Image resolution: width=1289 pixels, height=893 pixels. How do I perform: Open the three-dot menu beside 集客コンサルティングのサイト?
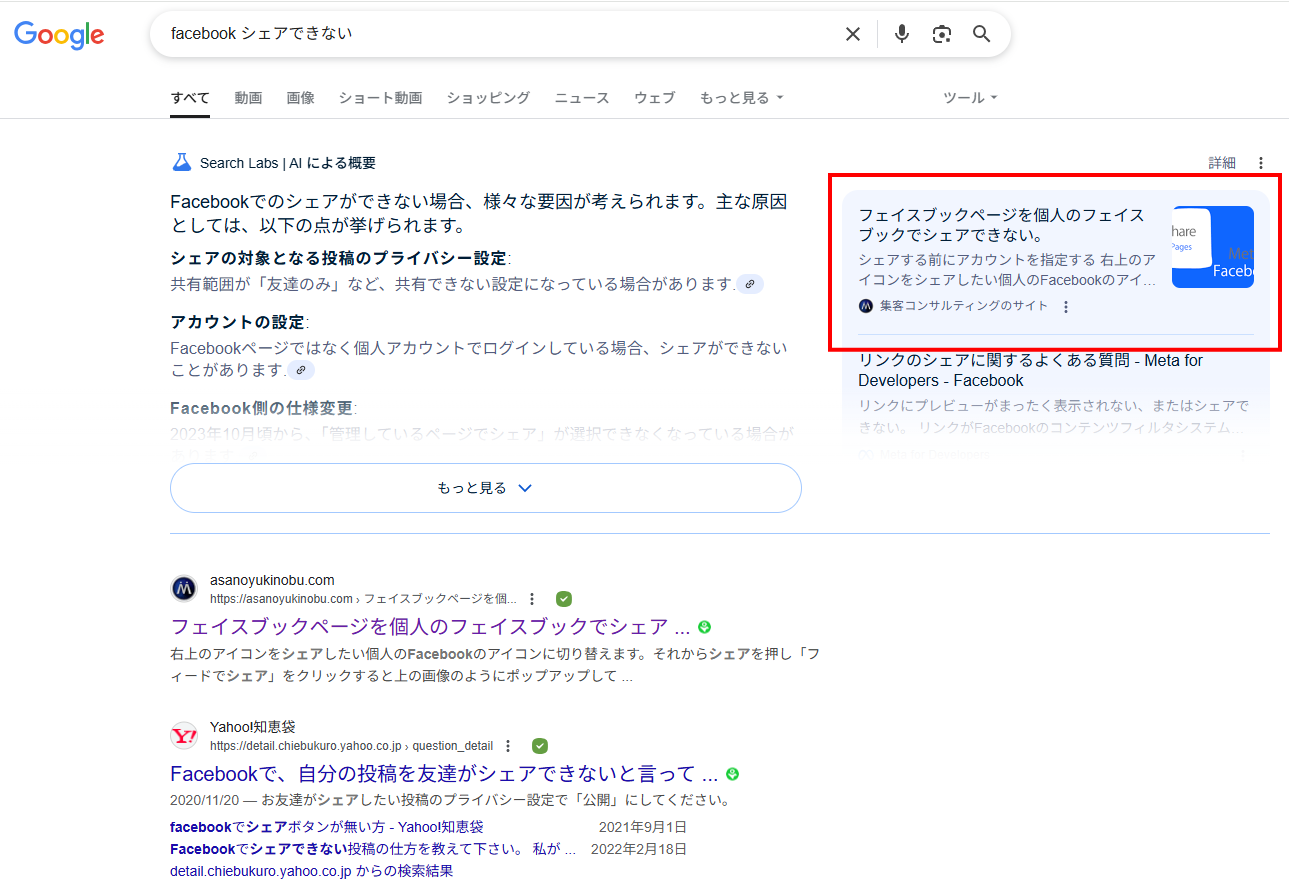(1066, 307)
